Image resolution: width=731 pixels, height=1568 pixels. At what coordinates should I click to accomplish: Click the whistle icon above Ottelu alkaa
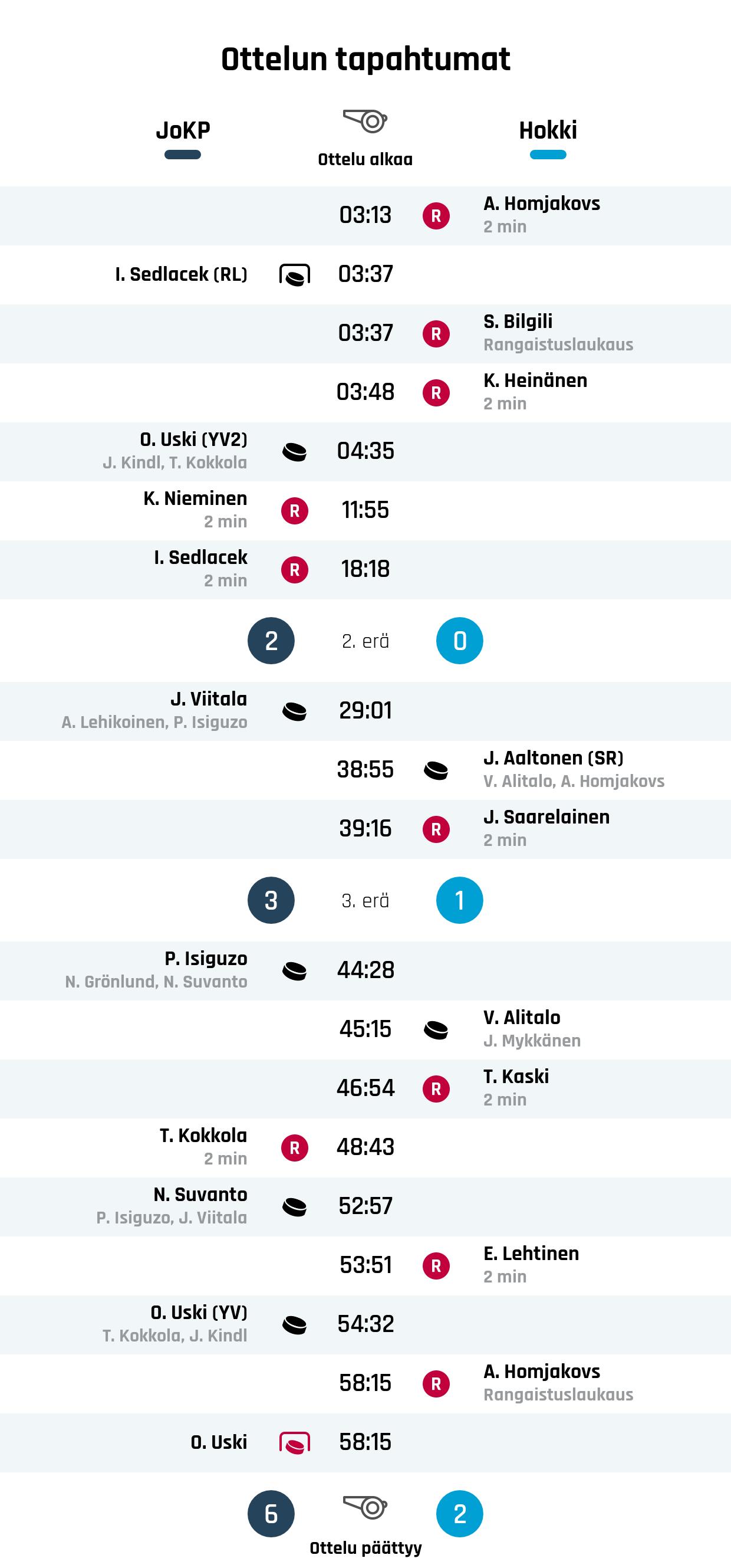[x=365, y=120]
